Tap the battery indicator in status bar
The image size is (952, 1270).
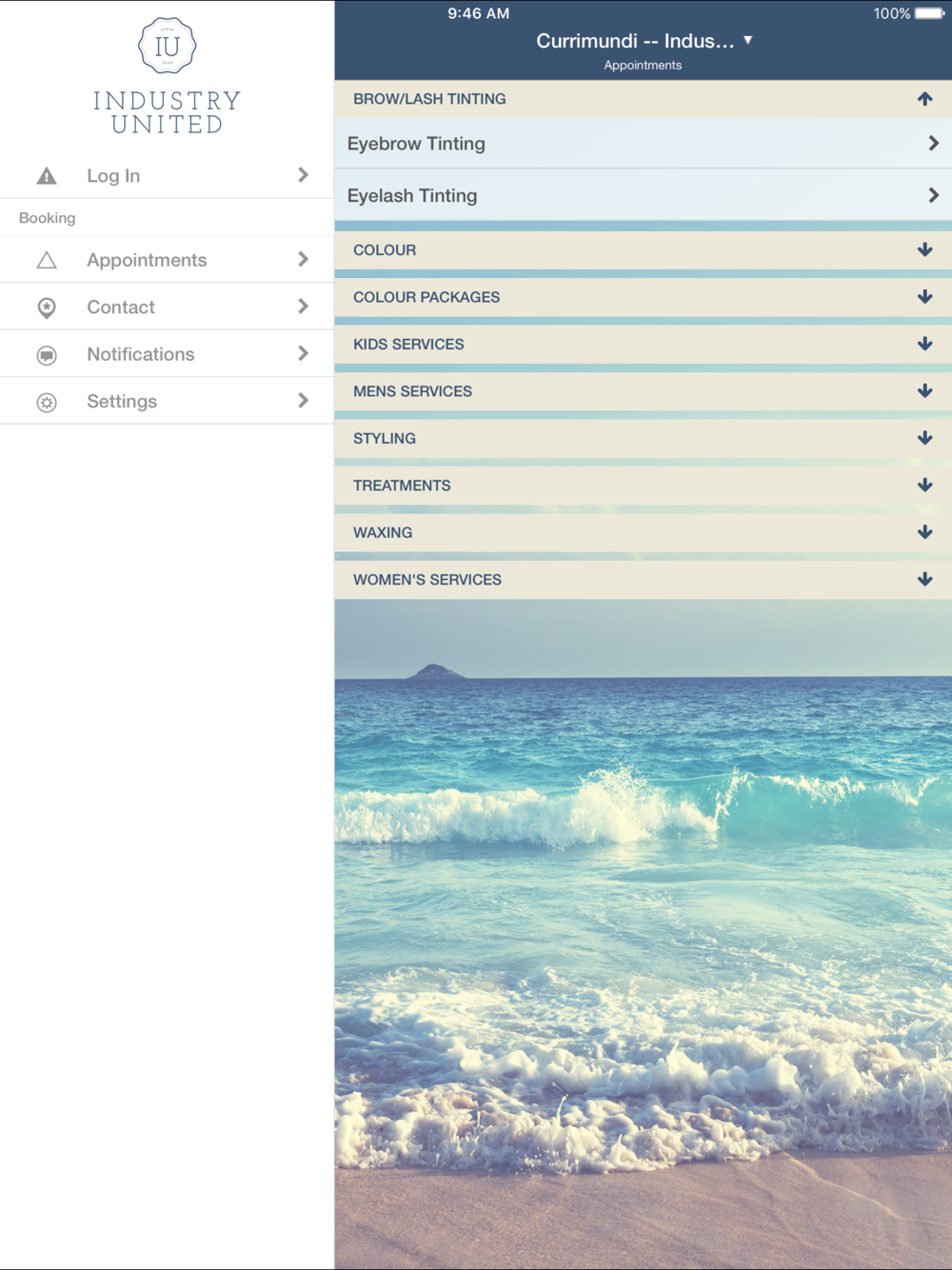coord(930,13)
